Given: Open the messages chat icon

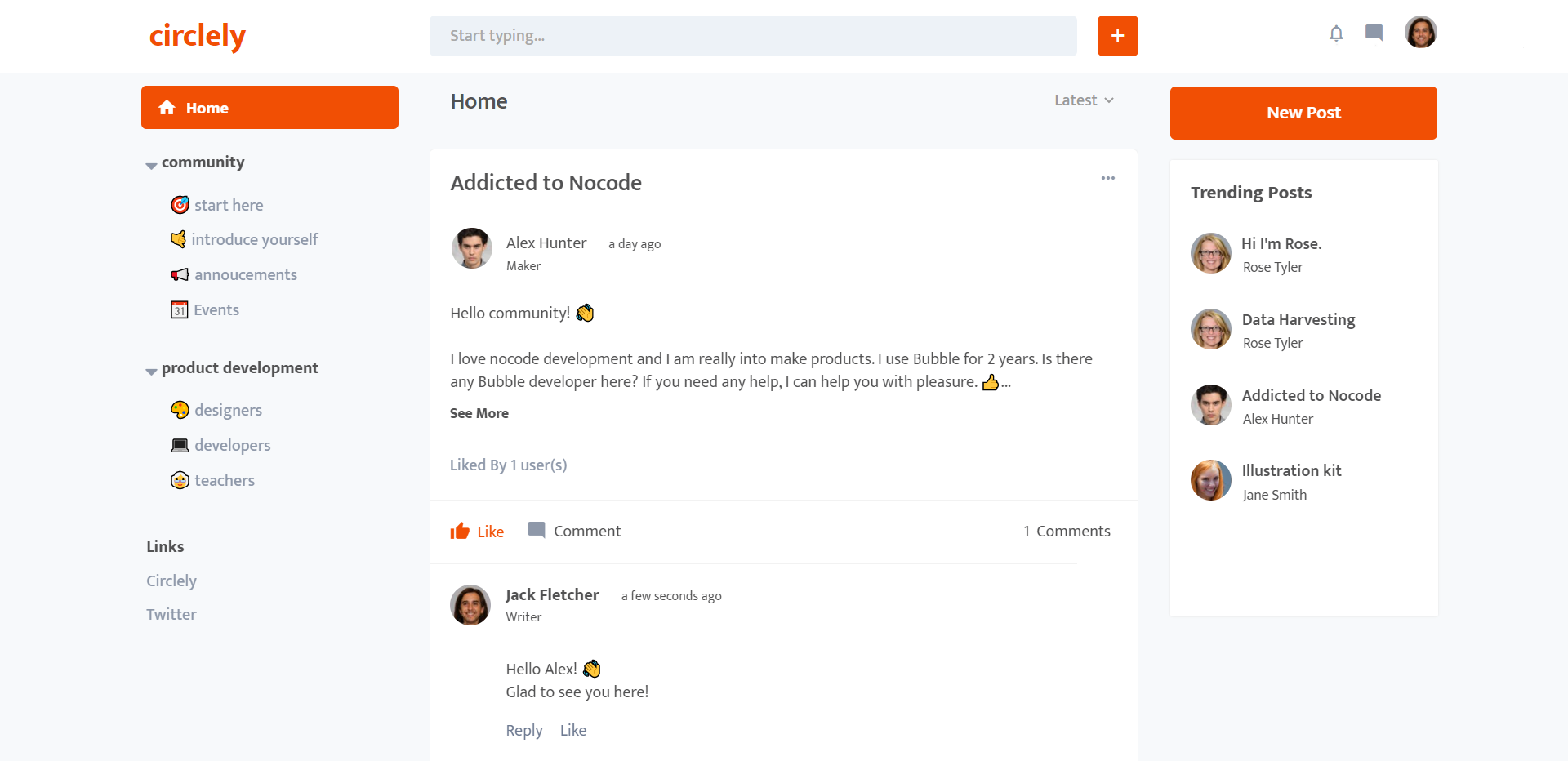Looking at the screenshot, I should pos(1374,33).
